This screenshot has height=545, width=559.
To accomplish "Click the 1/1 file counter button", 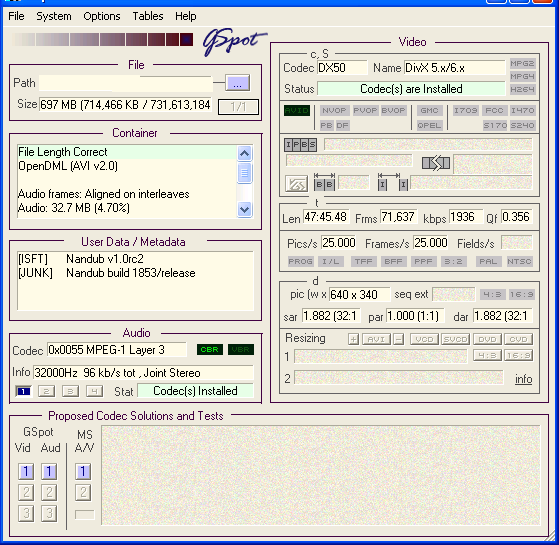I will pos(238,107).
